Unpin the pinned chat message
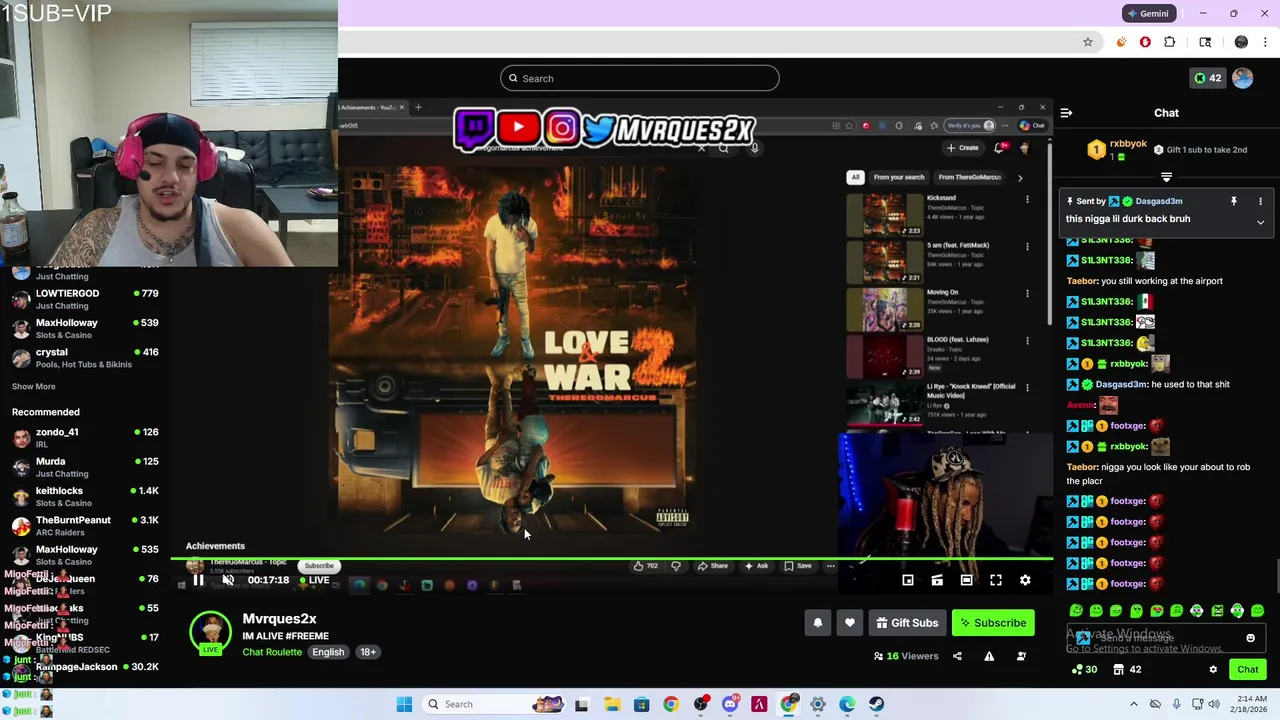Image resolution: width=1280 pixels, height=720 pixels. (x=1233, y=201)
